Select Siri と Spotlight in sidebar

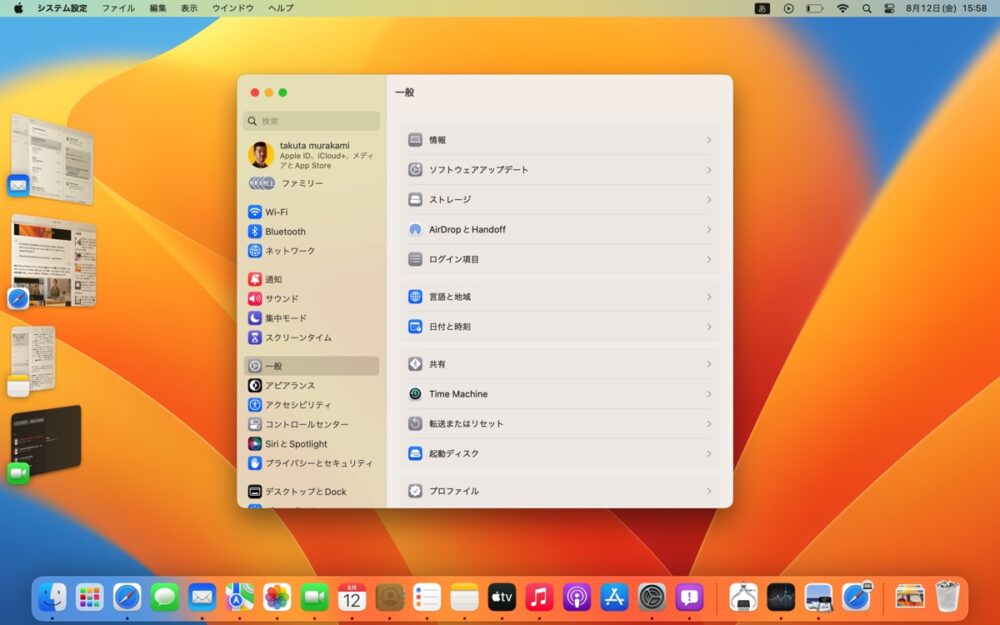(x=295, y=444)
